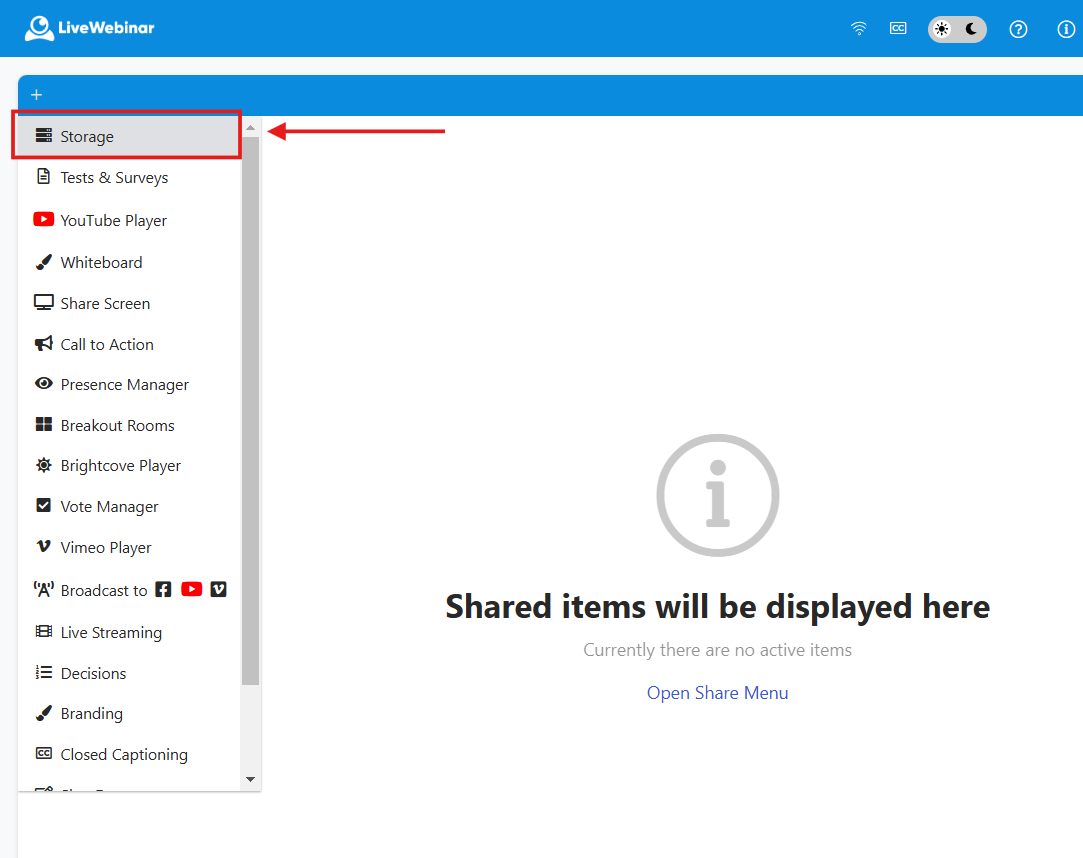Screen dimensions: 1083x858
Task: Open Closed Captioning settings
Action: point(123,754)
